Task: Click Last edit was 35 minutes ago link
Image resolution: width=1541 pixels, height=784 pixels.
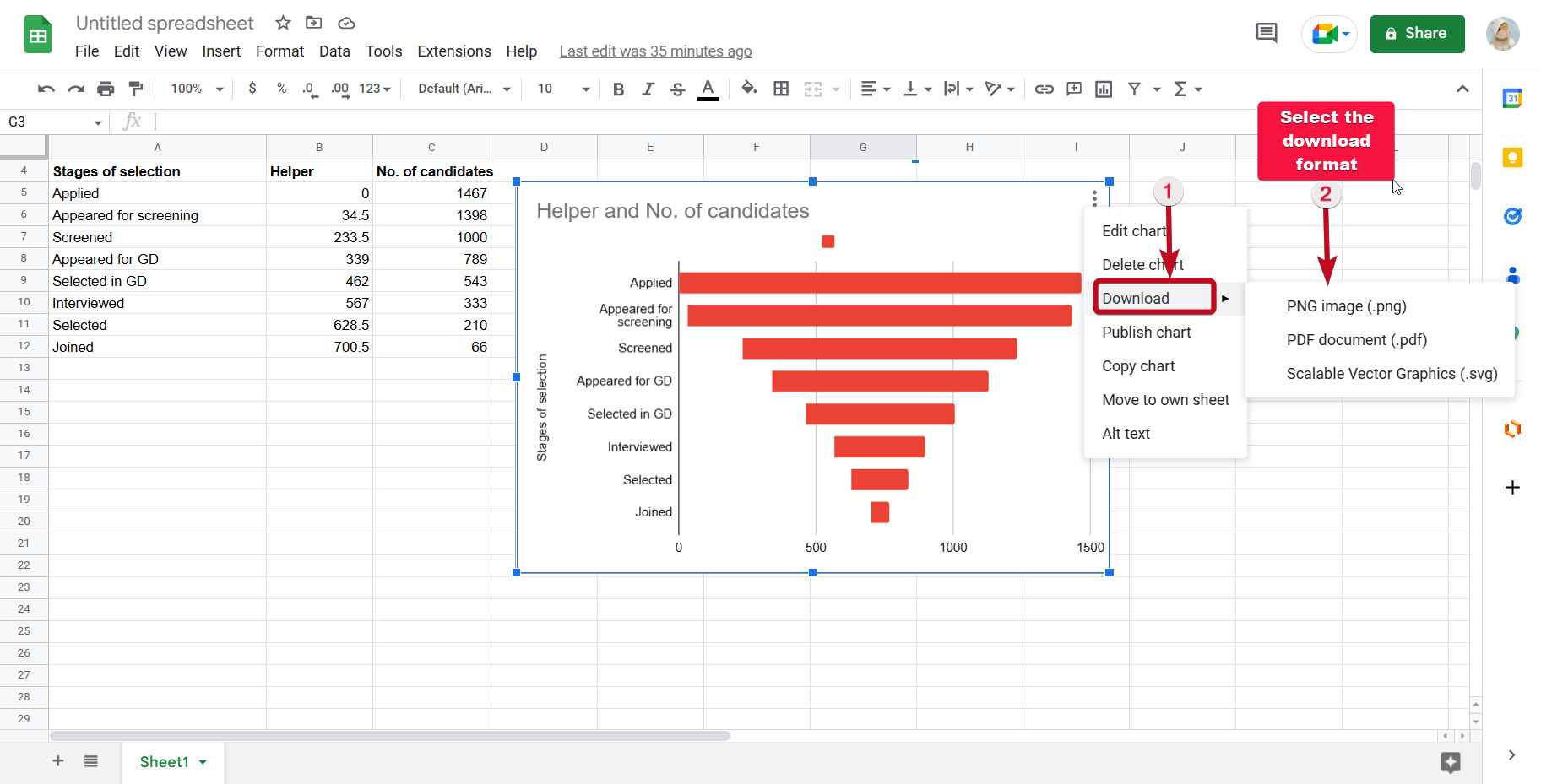Action: pyautogui.click(x=655, y=51)
